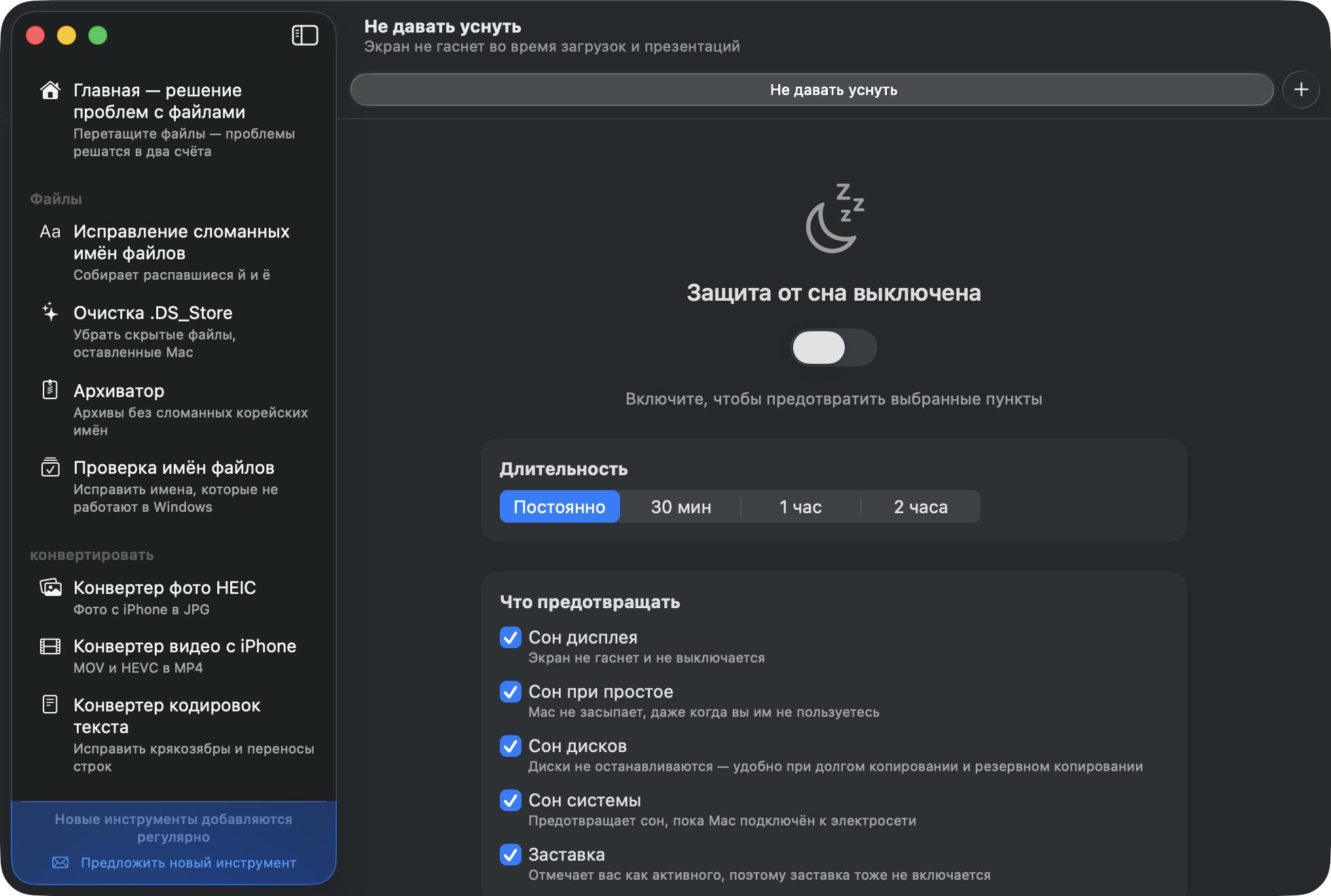Click the document icon for encoding converter

tap(50, 705)
